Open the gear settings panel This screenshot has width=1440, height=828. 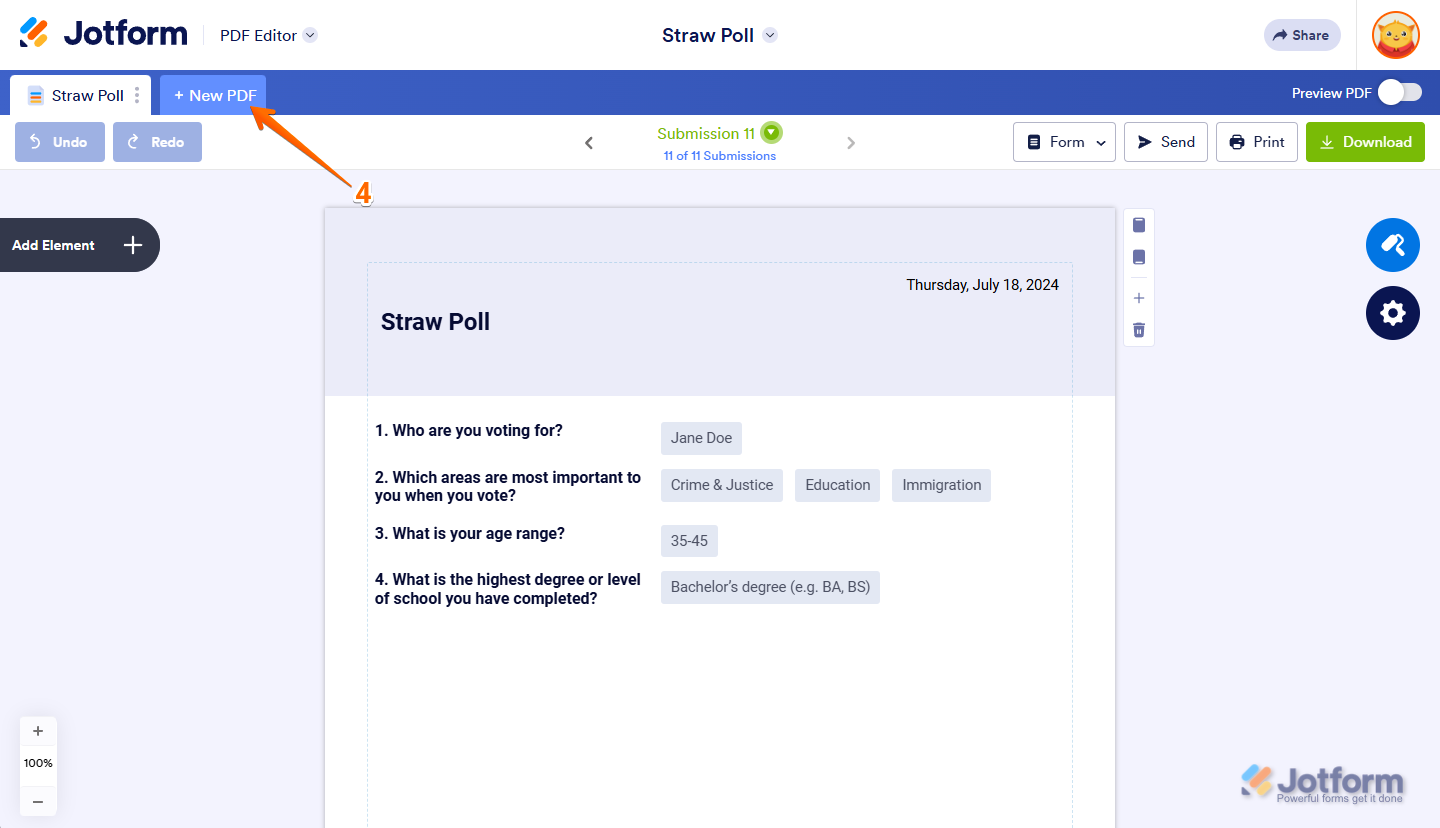tap(1392, 313)
